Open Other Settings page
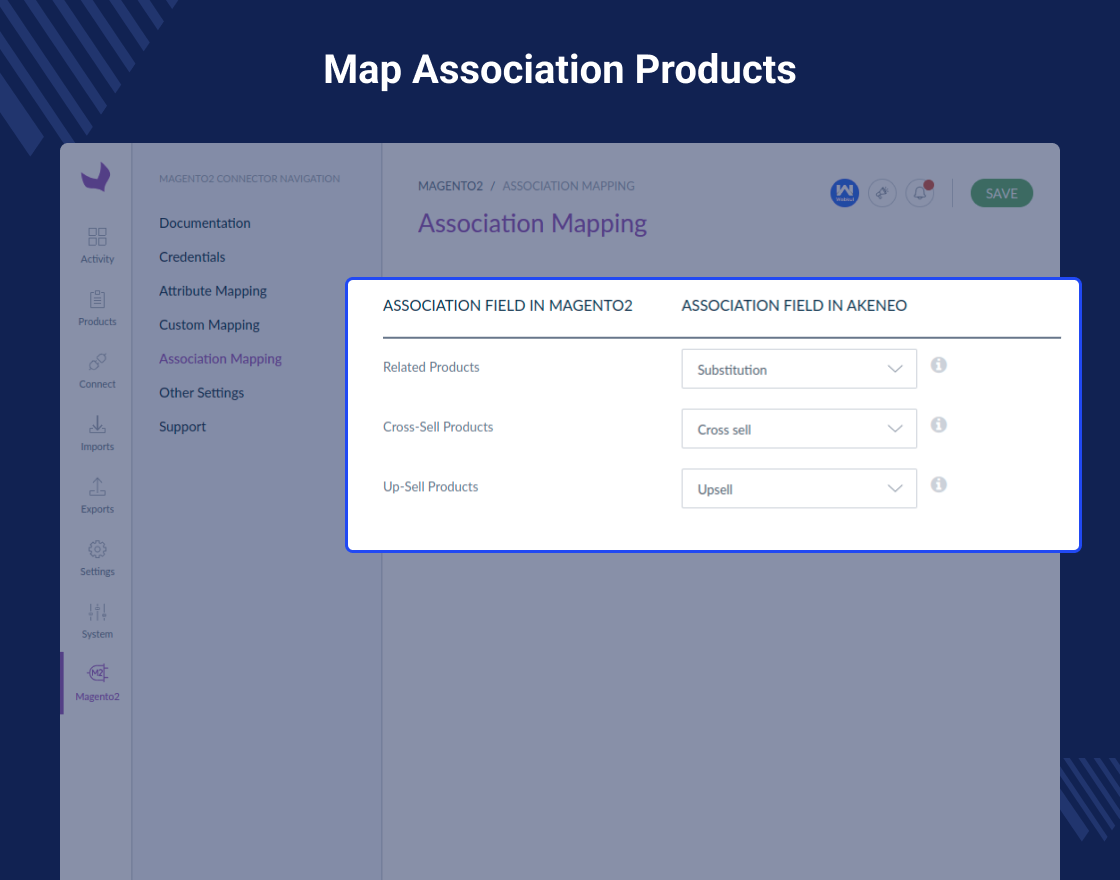 point(201,393)
